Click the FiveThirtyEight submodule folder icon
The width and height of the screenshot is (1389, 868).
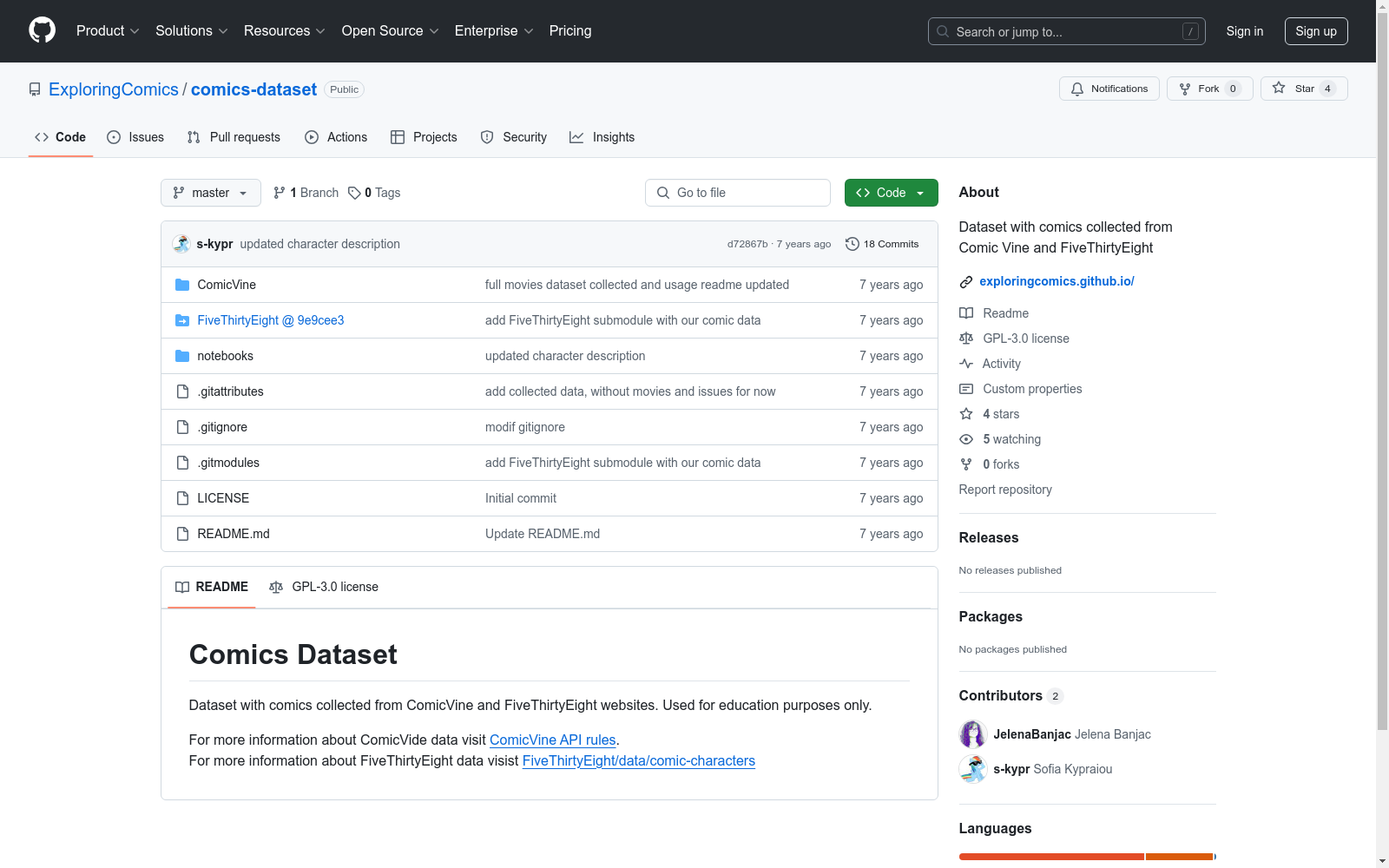182,320
